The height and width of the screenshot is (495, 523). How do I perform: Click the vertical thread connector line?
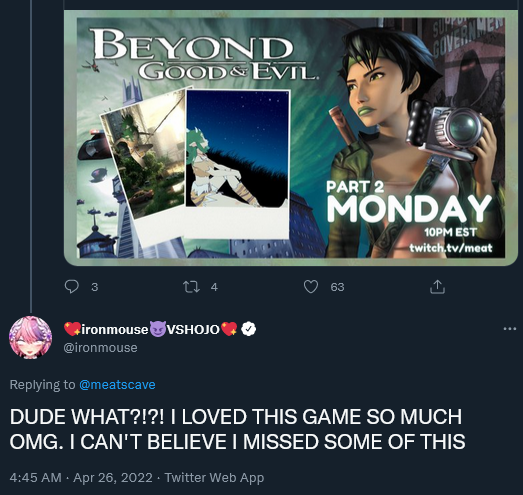(31, 156)
